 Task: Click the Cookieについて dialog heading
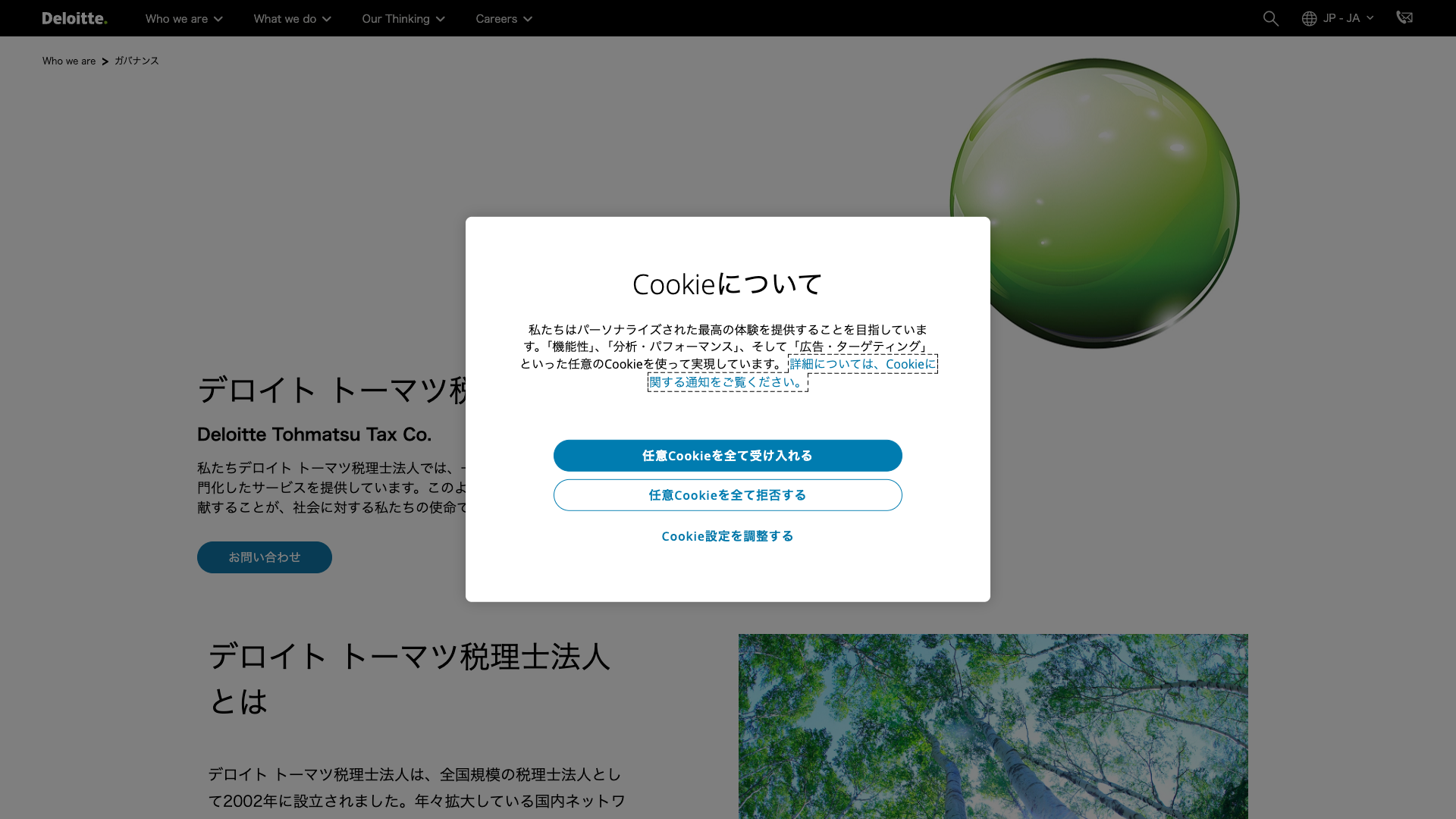[727, 284]
